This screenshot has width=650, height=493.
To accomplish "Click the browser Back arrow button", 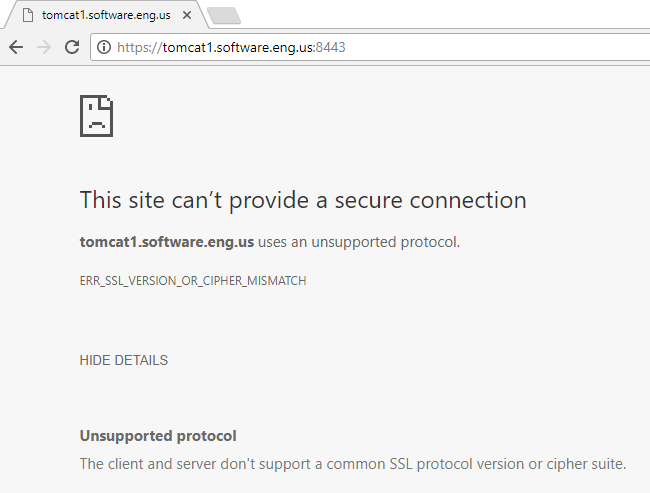I will [16, 47].
